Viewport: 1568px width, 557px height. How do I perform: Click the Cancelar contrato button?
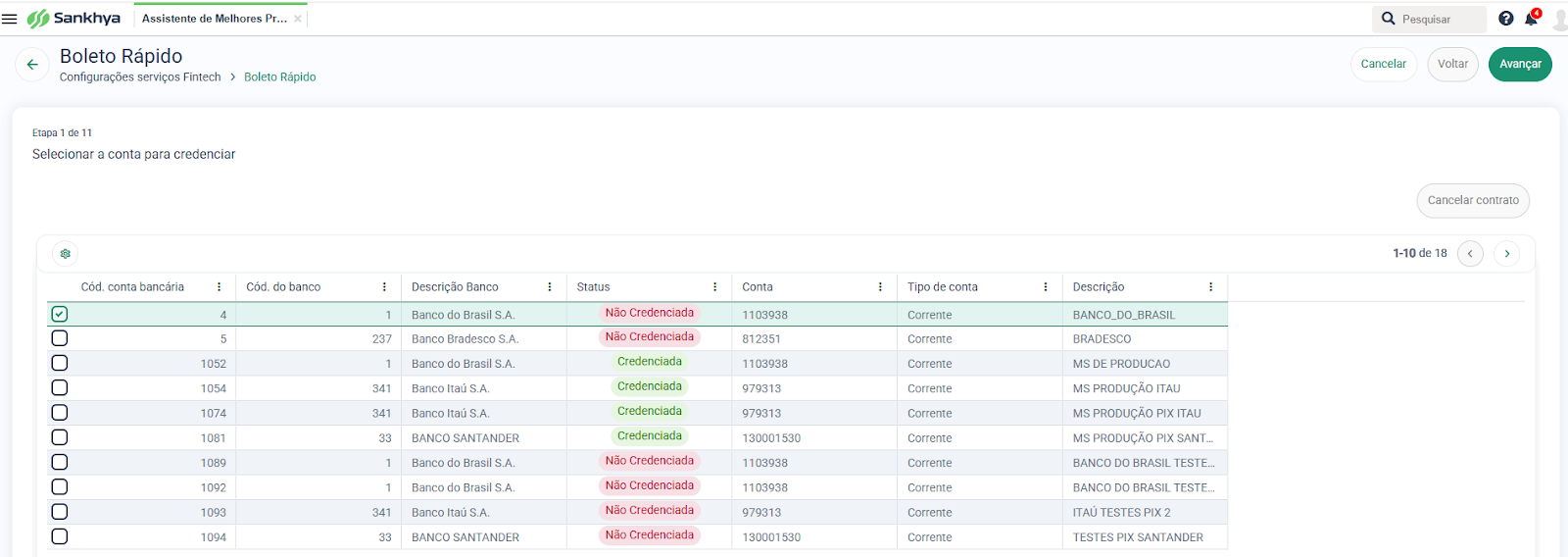click(1473, 200)
